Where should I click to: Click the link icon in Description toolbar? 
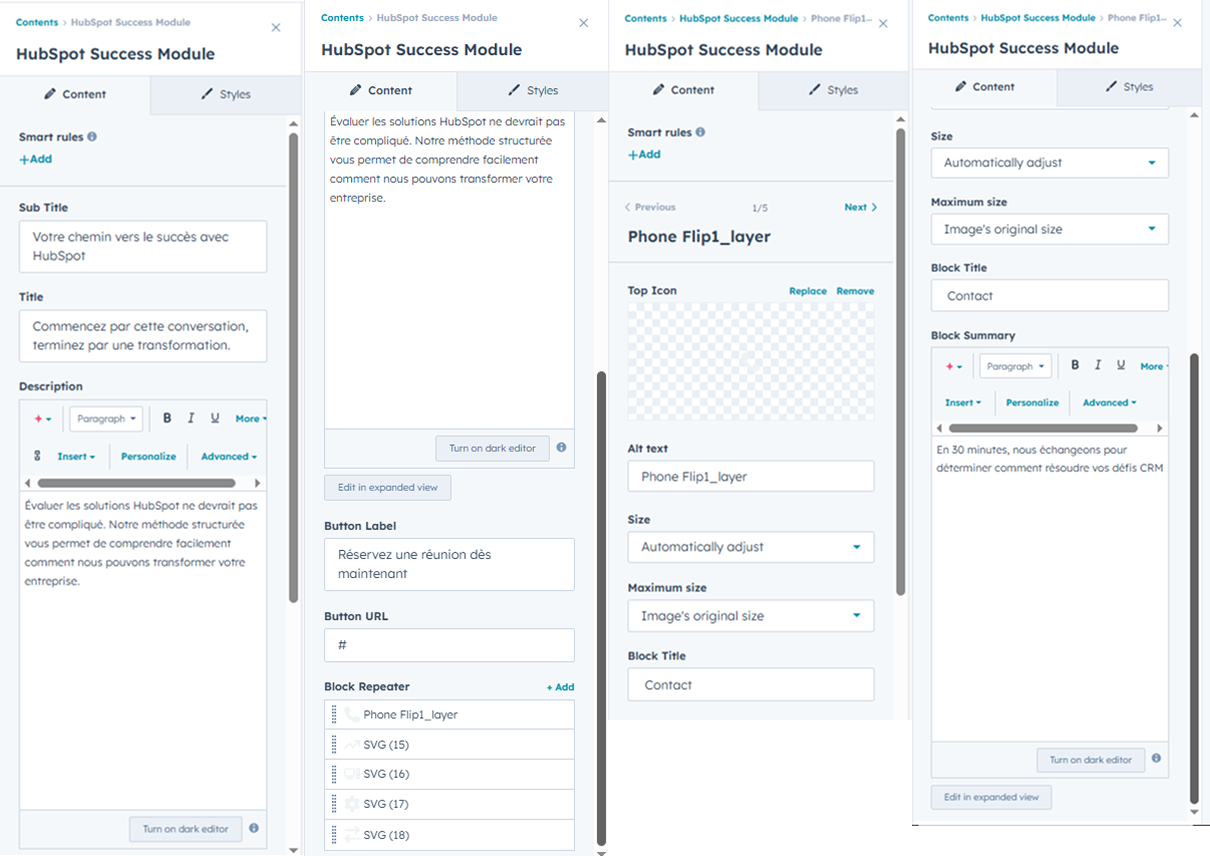pos(38,456)
